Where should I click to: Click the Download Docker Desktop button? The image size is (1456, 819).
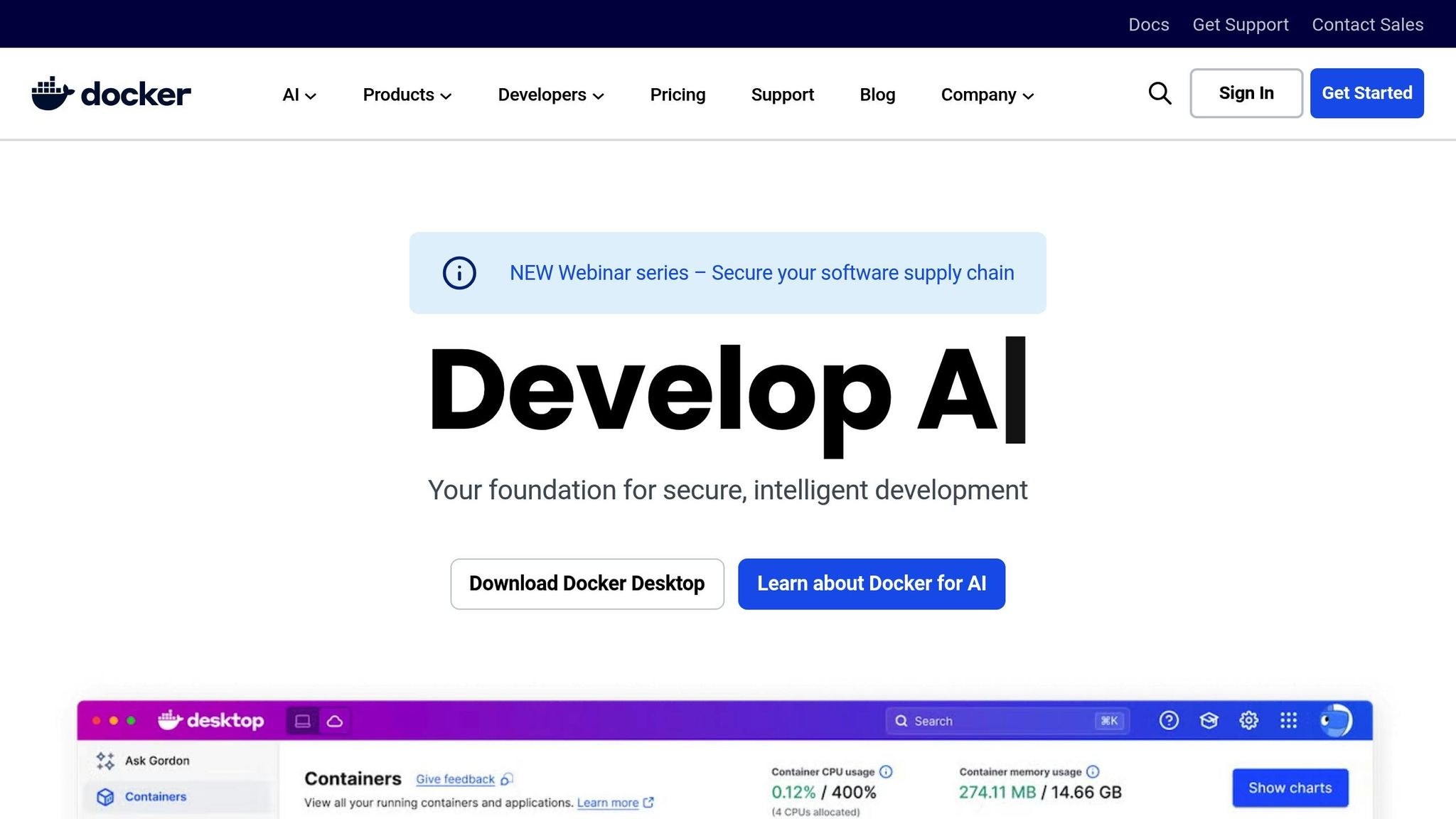pyautogui.click(x=587, y=584)
